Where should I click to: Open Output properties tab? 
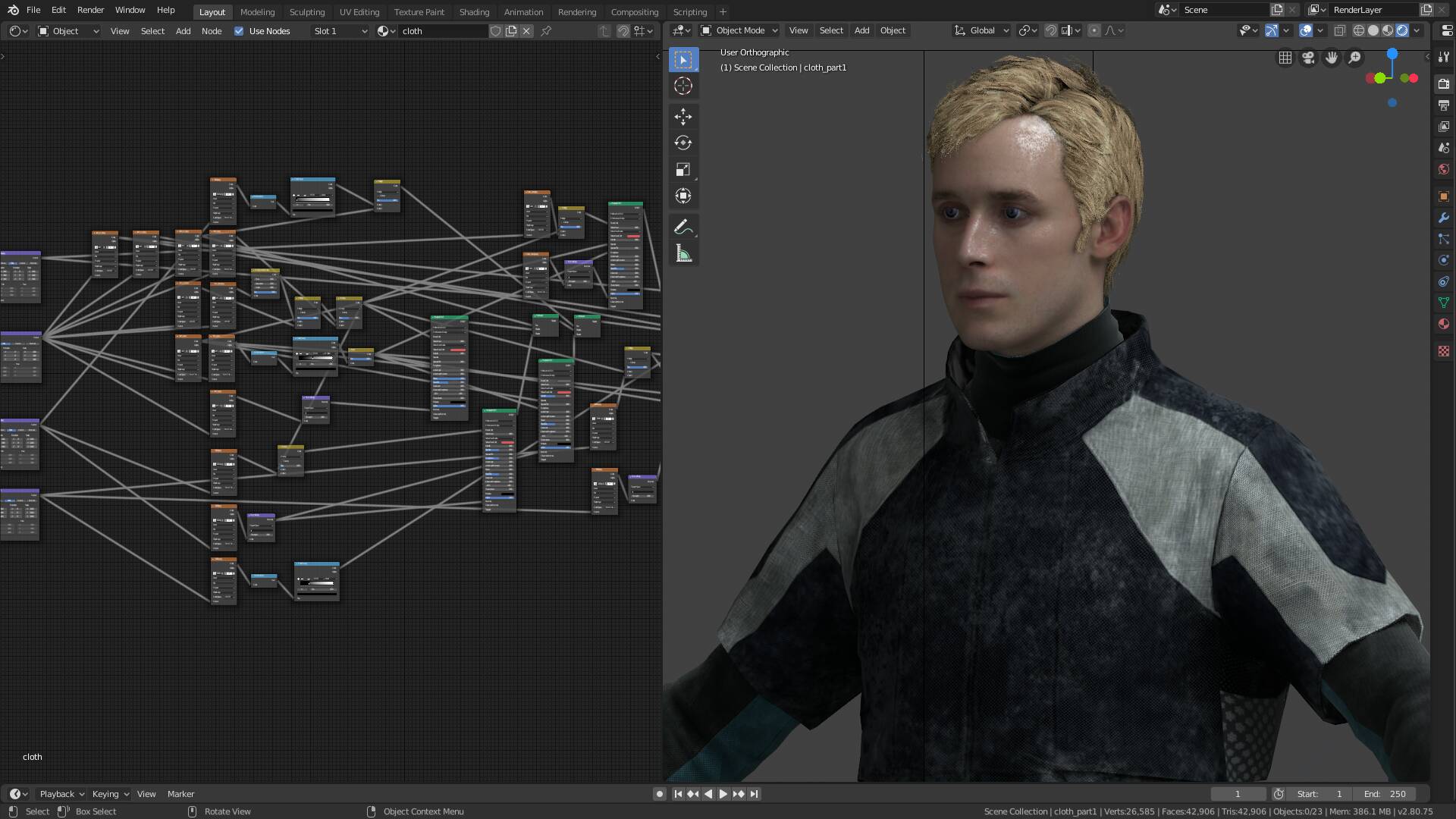click(1444, 105)
